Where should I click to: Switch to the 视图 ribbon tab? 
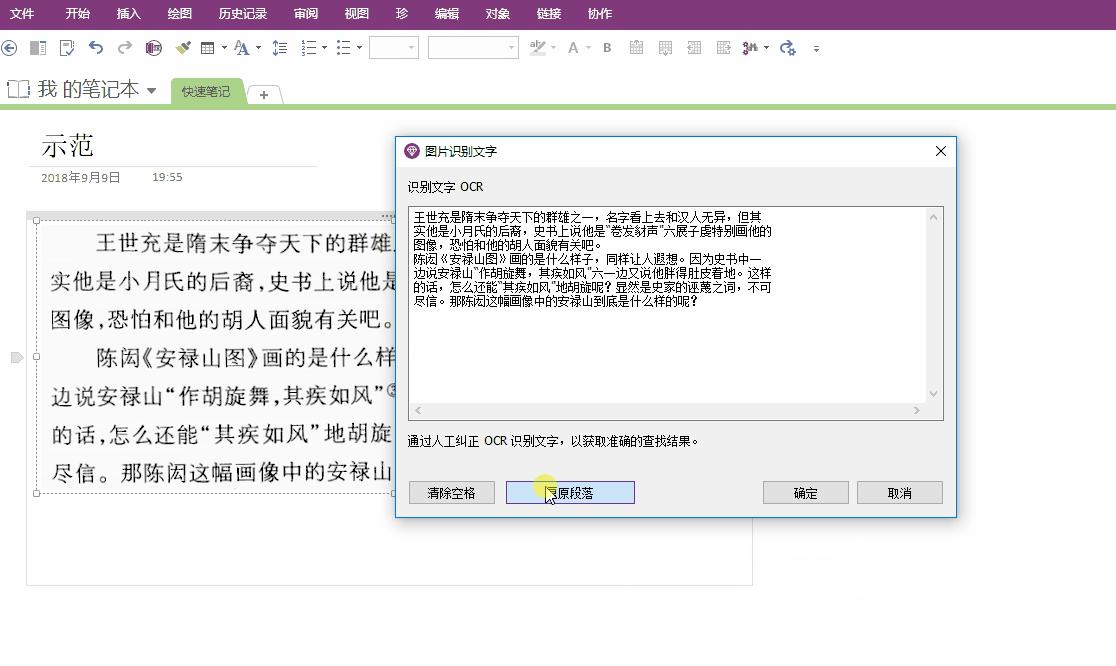357,14
